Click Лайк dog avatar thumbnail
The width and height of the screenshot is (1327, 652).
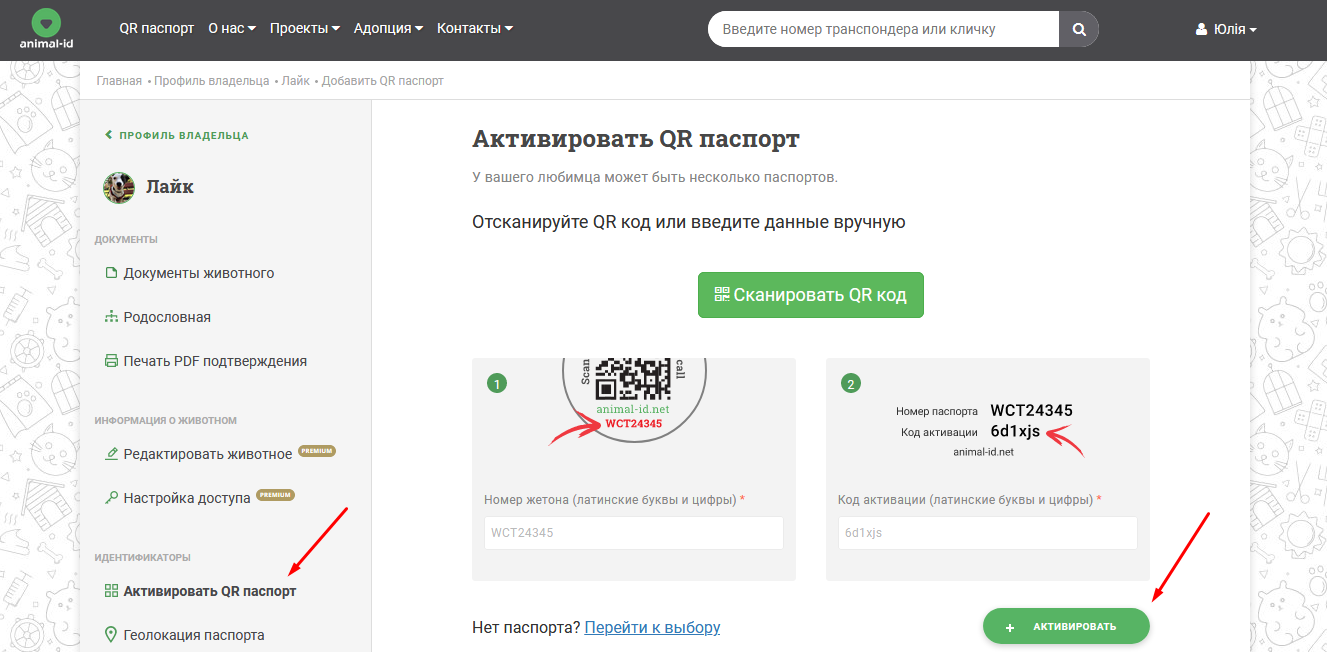(119, 187)
